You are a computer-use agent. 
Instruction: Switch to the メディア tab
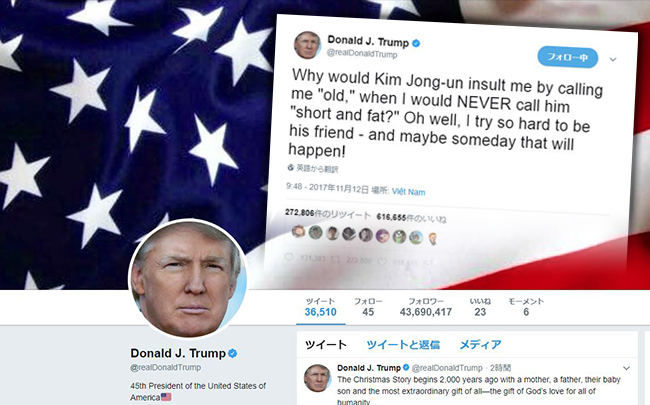click(480, 344)
